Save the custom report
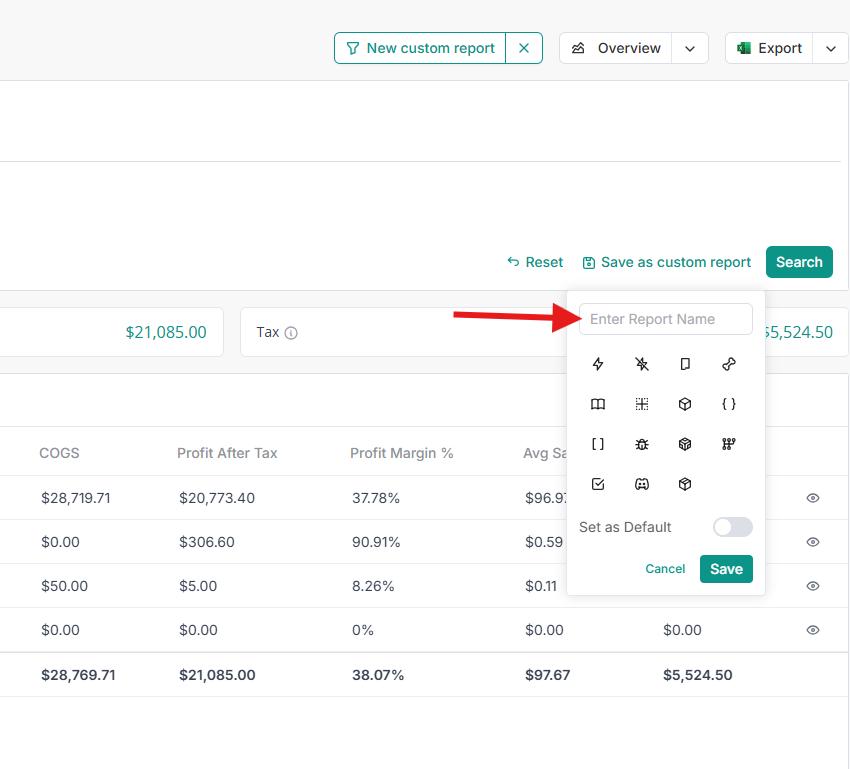Image resolution: width=850 pixels, height=769 pixels. [726, 569]
